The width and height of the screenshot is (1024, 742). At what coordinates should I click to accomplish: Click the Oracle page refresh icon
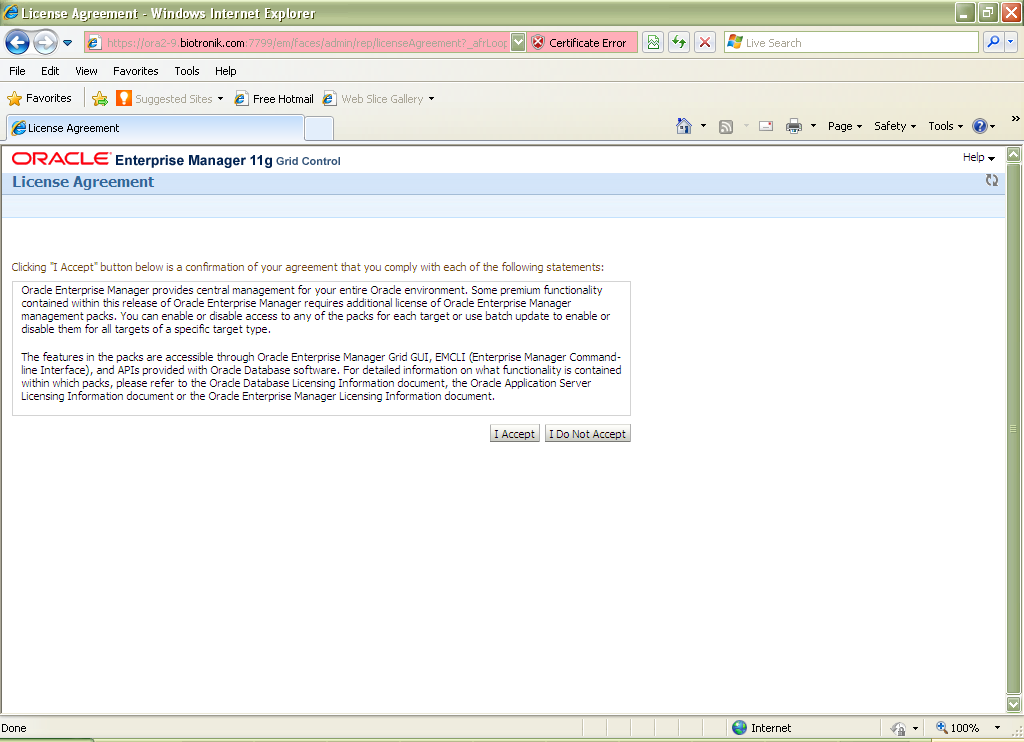(x=991, y=180)
